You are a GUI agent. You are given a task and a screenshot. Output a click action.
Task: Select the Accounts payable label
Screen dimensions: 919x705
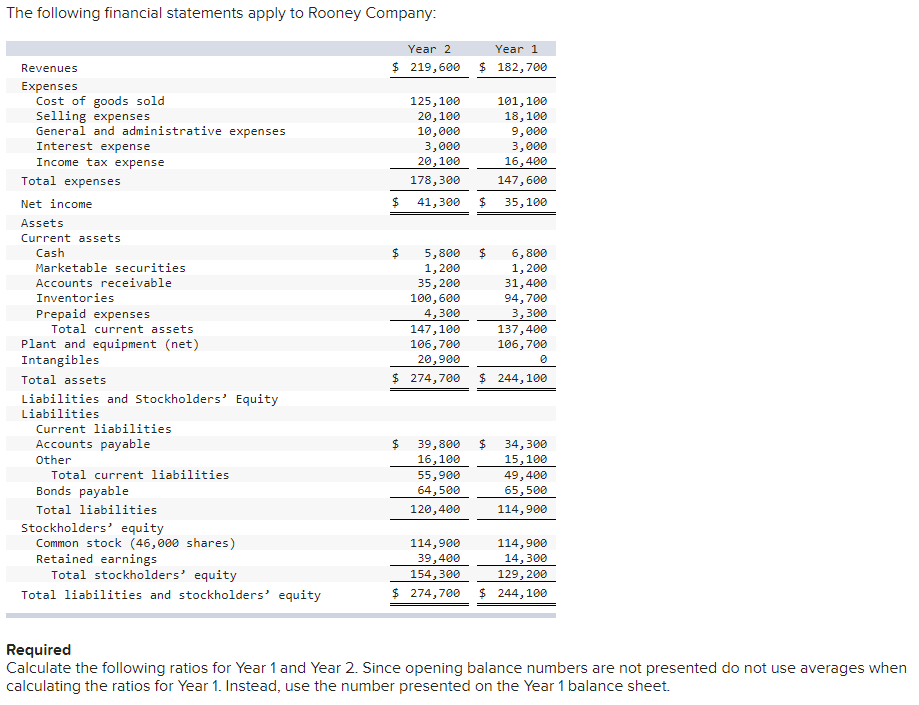tap(93, 444)
